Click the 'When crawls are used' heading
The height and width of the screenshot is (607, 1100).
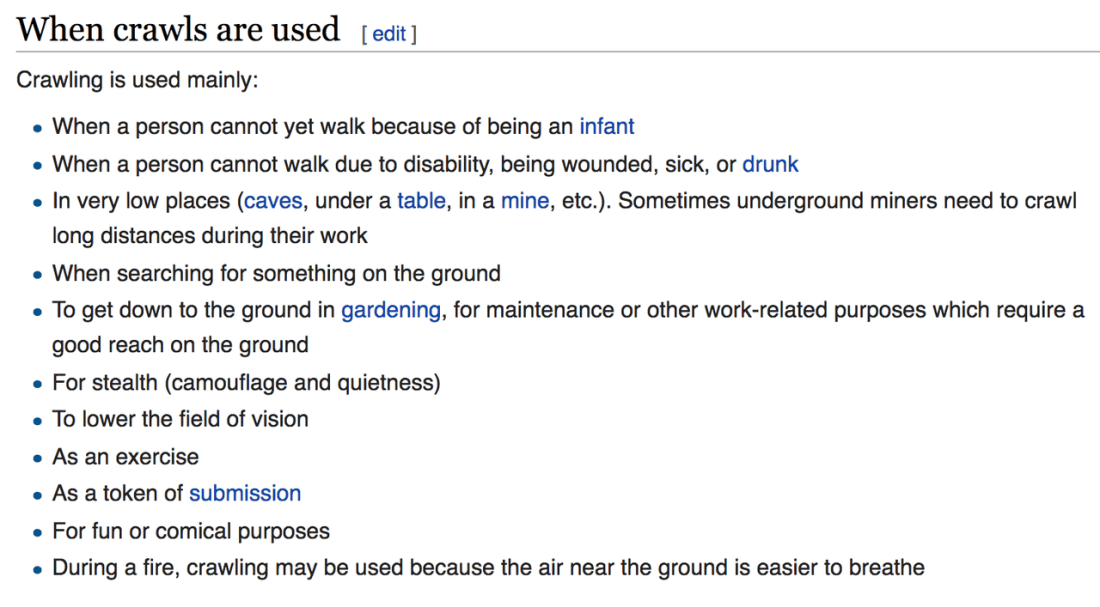178,29
